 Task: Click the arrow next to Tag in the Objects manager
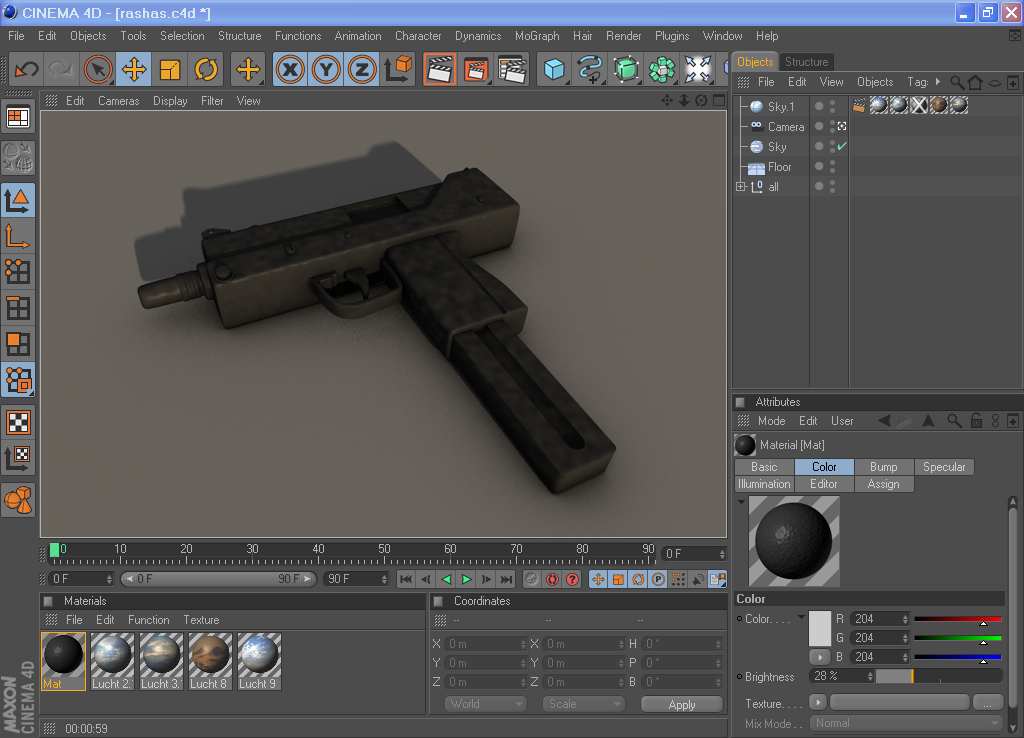(938, 82)
